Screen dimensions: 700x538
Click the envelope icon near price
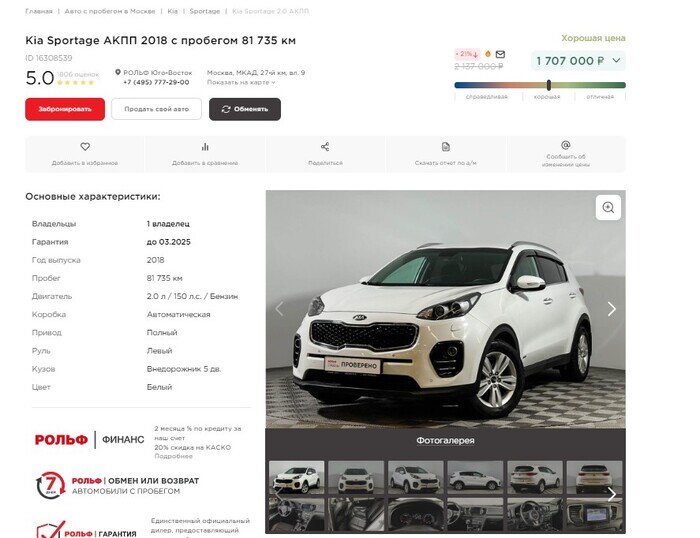[500, 54]
